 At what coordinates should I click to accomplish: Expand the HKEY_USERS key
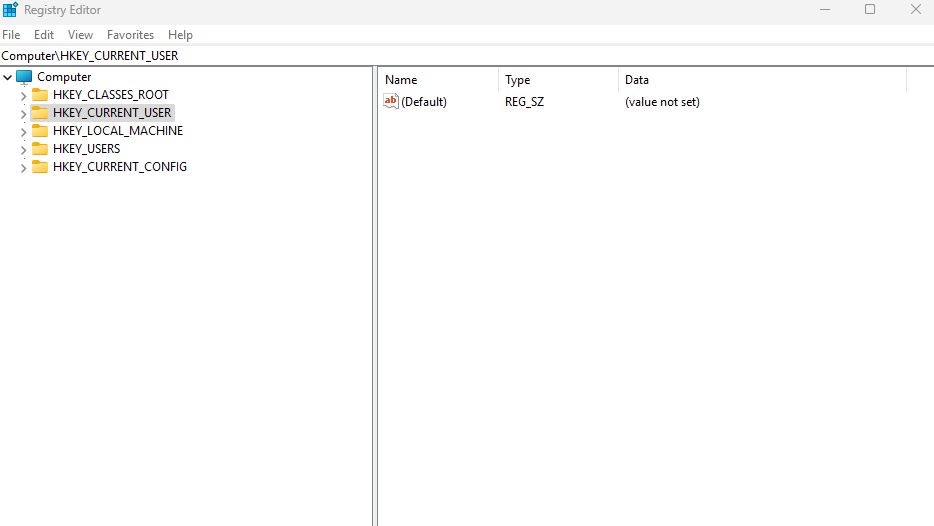pos(23,150)
